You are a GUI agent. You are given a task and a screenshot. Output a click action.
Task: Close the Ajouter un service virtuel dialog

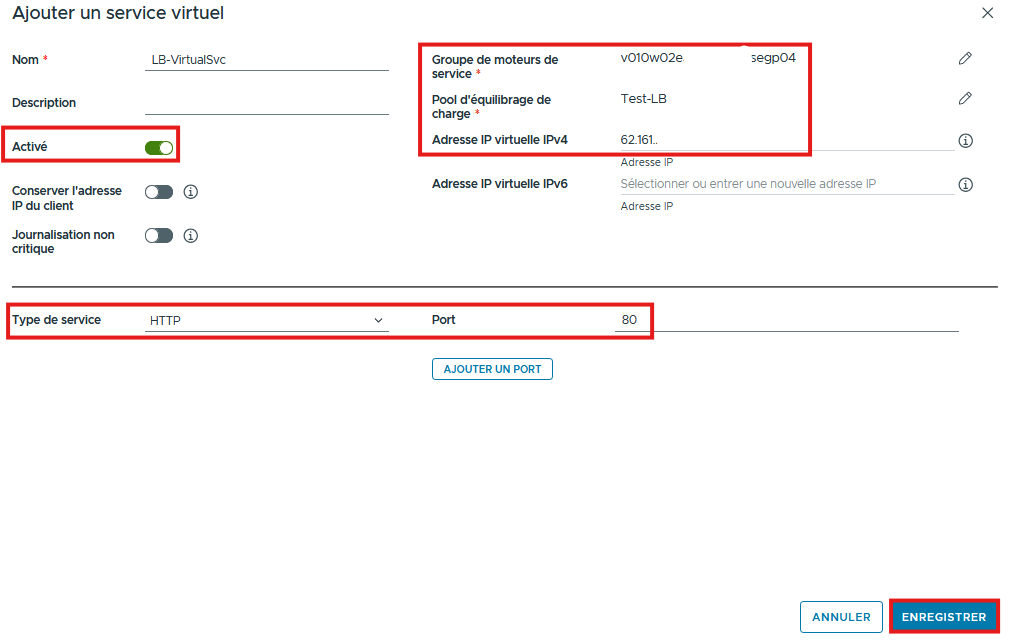click(x=987, y=13)
